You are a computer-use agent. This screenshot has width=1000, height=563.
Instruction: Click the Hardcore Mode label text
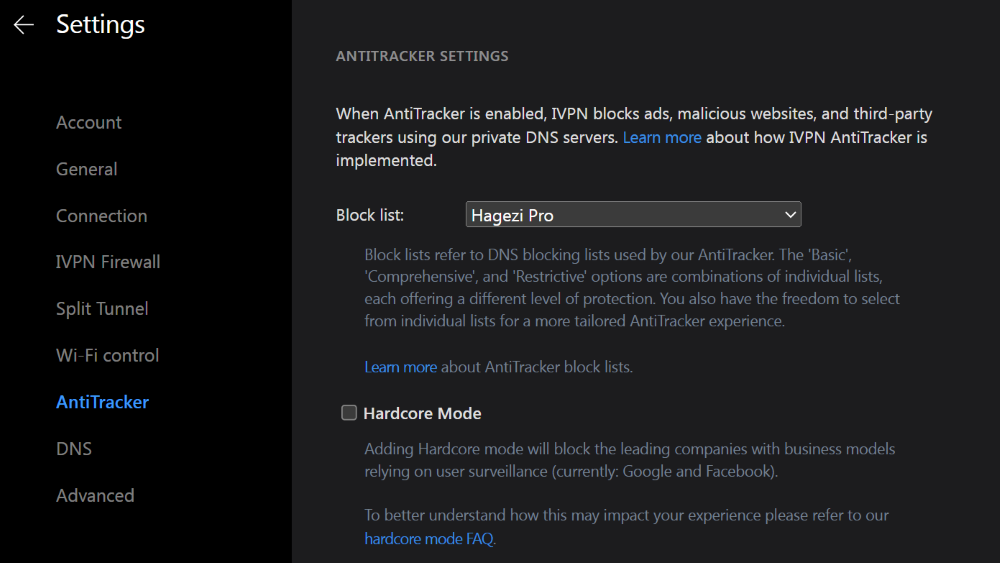(422, 413)
